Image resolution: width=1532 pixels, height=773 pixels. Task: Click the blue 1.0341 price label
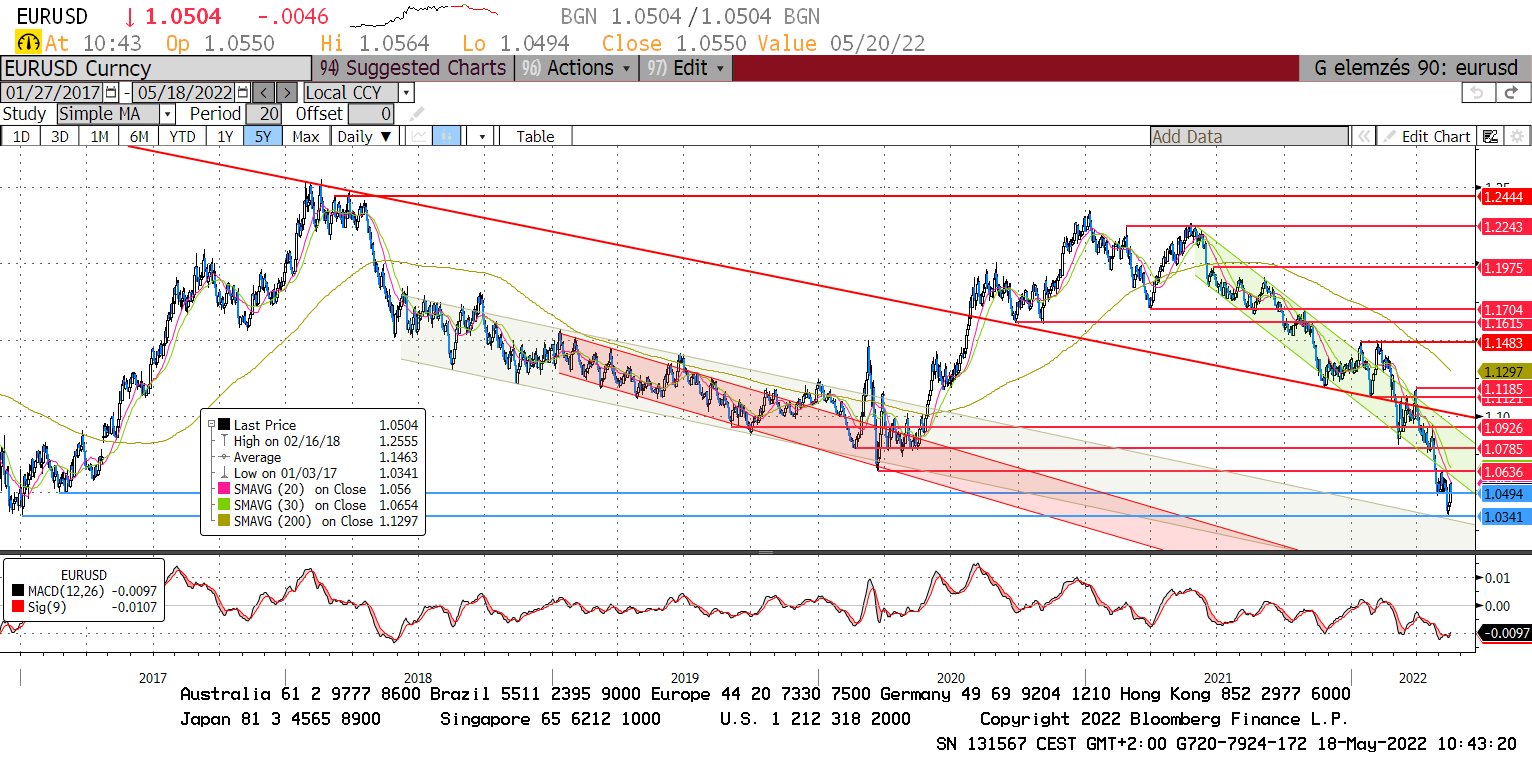(x=1503, y=517)
